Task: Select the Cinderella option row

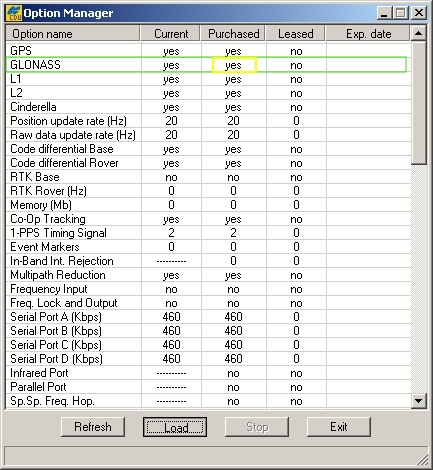Action: 208,107
